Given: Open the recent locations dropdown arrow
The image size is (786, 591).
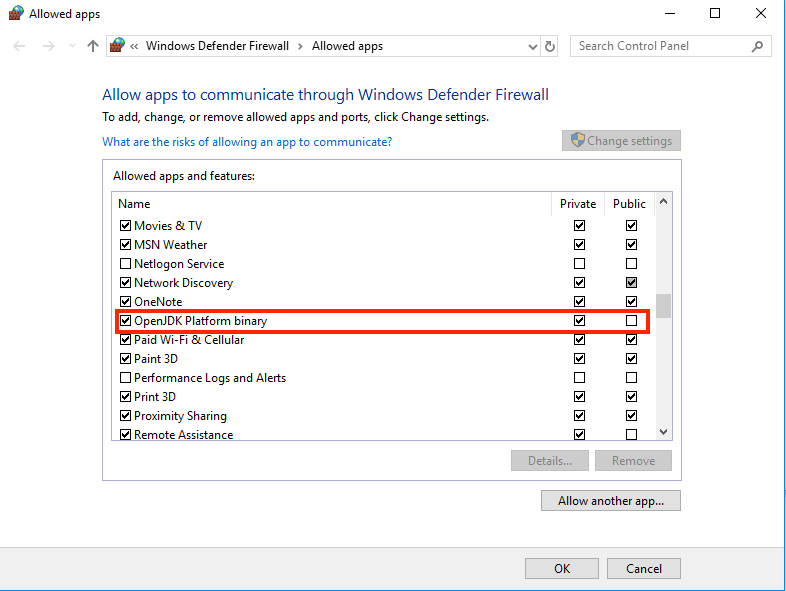Looking at the screenshot, I should click(72, 46).
